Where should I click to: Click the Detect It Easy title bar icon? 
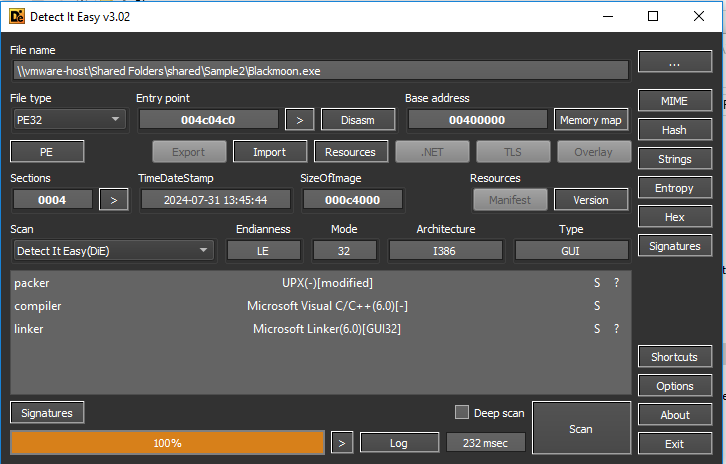pyautogui.click(x=17, y=17)
